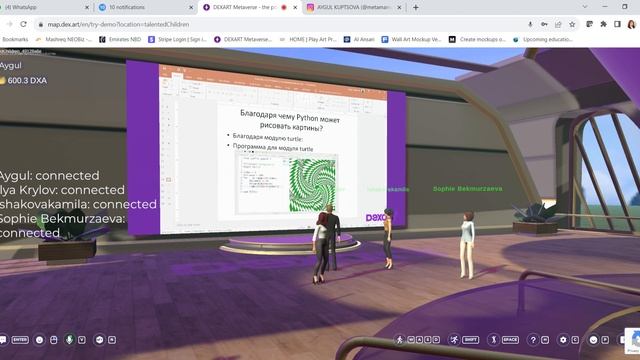Viewport: 640px width, 360px height.
Task: Click the jumping figure icon
Action: click(493, 340)
